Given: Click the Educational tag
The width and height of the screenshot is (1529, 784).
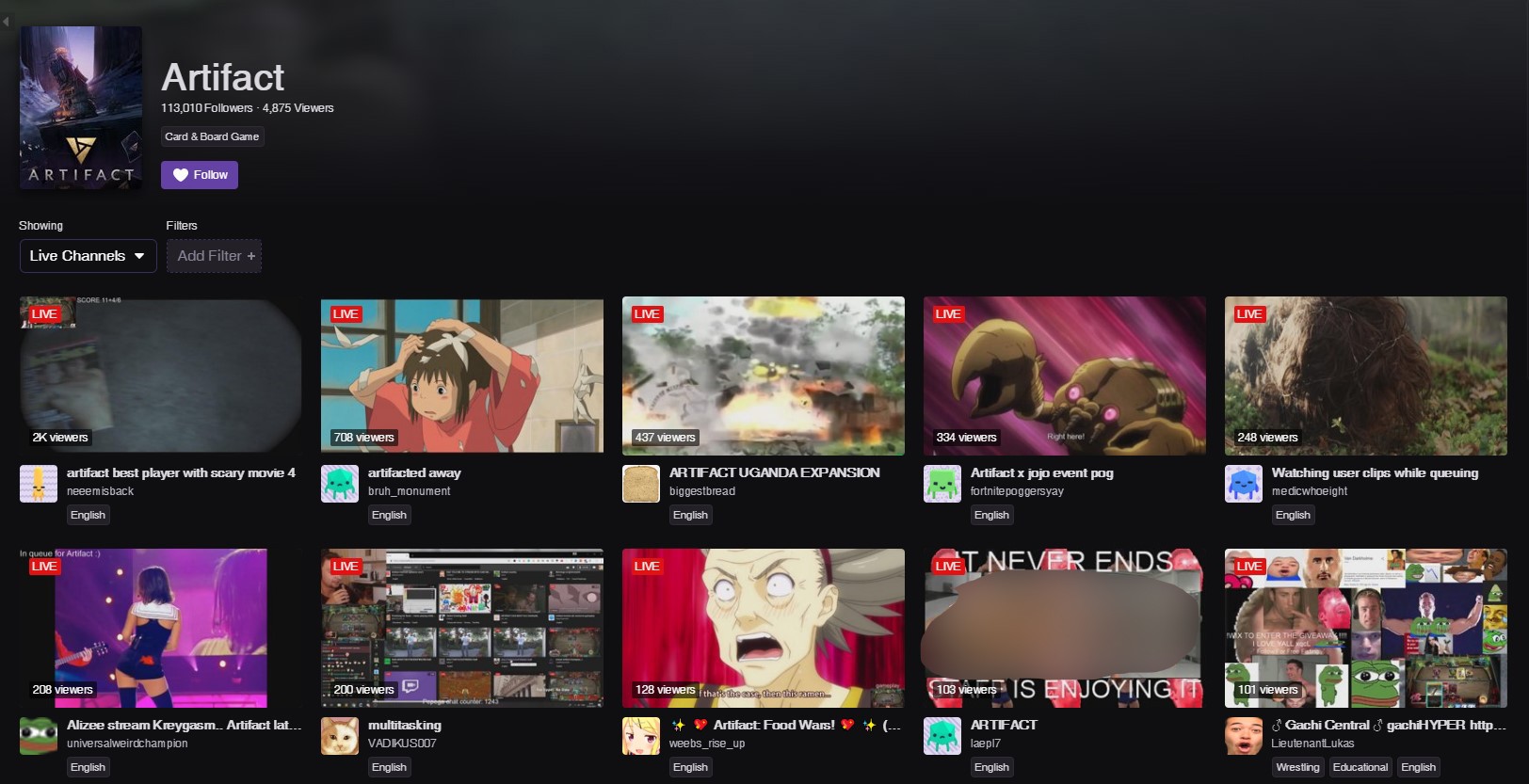Looking at the screenshot, I should 1360,767.
